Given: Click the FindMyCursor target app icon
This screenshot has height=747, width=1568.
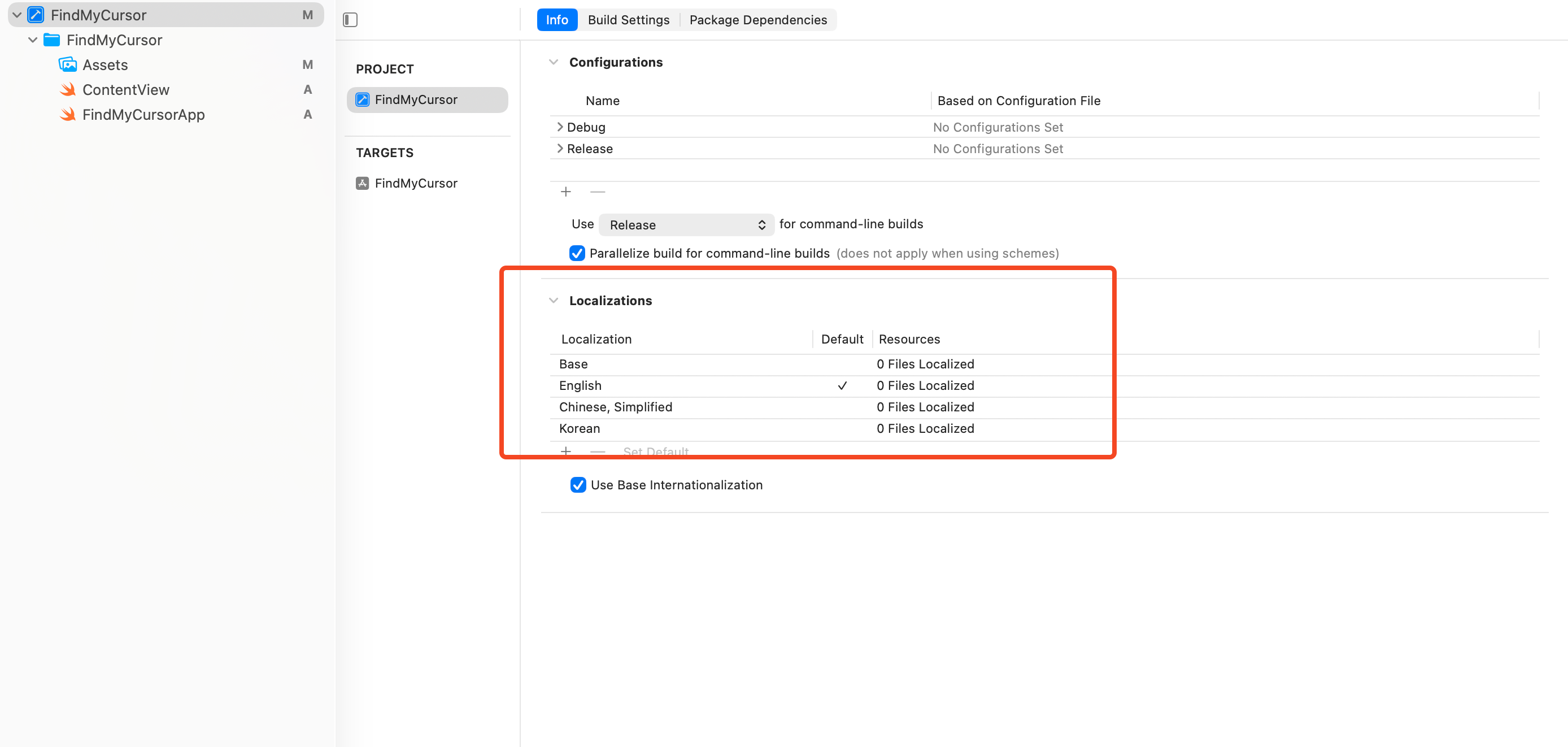Looking at the screenshot, I should [362, 183].
